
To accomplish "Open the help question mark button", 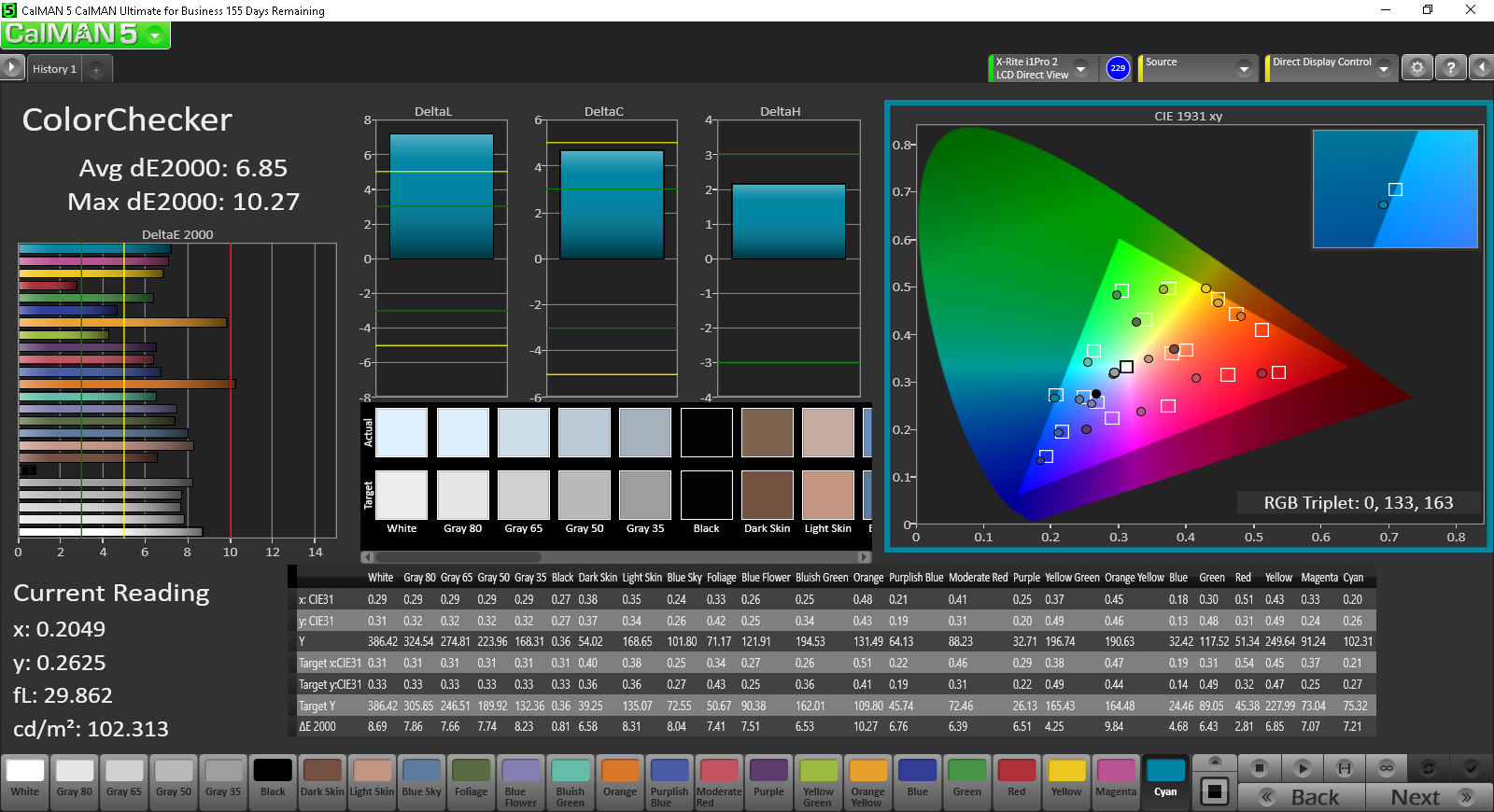I will coord(1450,68).
